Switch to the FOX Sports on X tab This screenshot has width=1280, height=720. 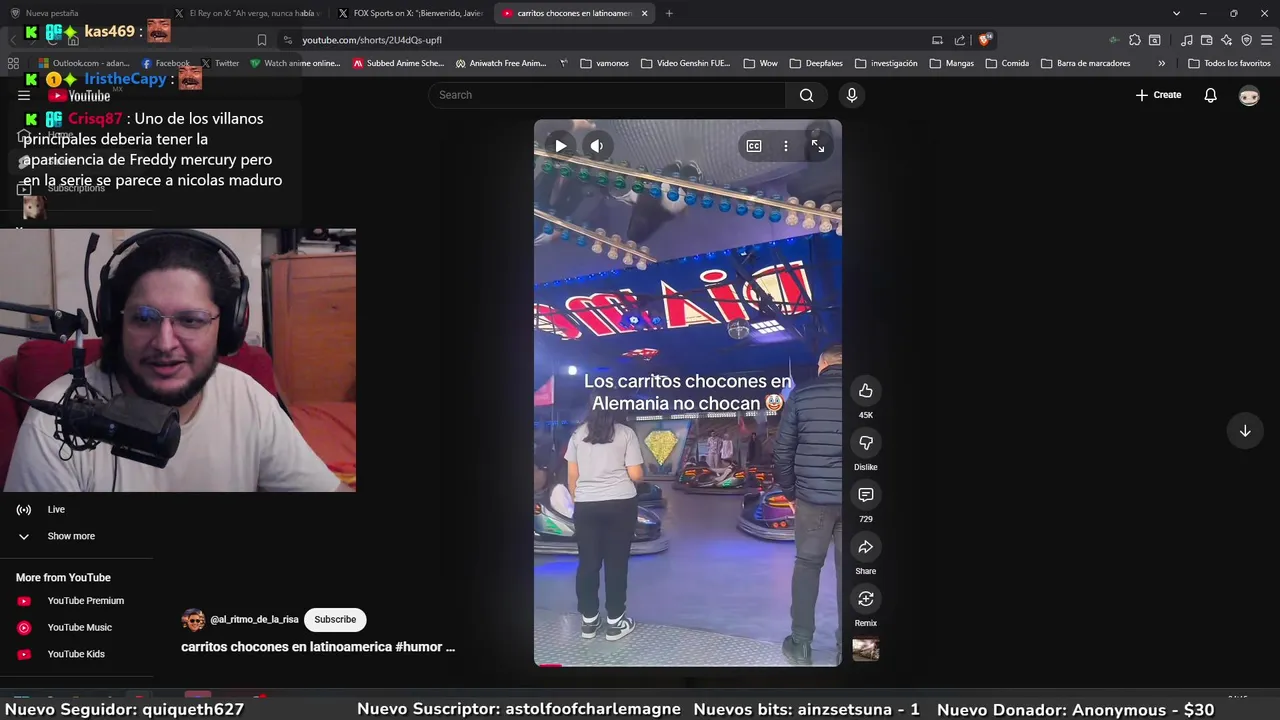tap(410, 13)
